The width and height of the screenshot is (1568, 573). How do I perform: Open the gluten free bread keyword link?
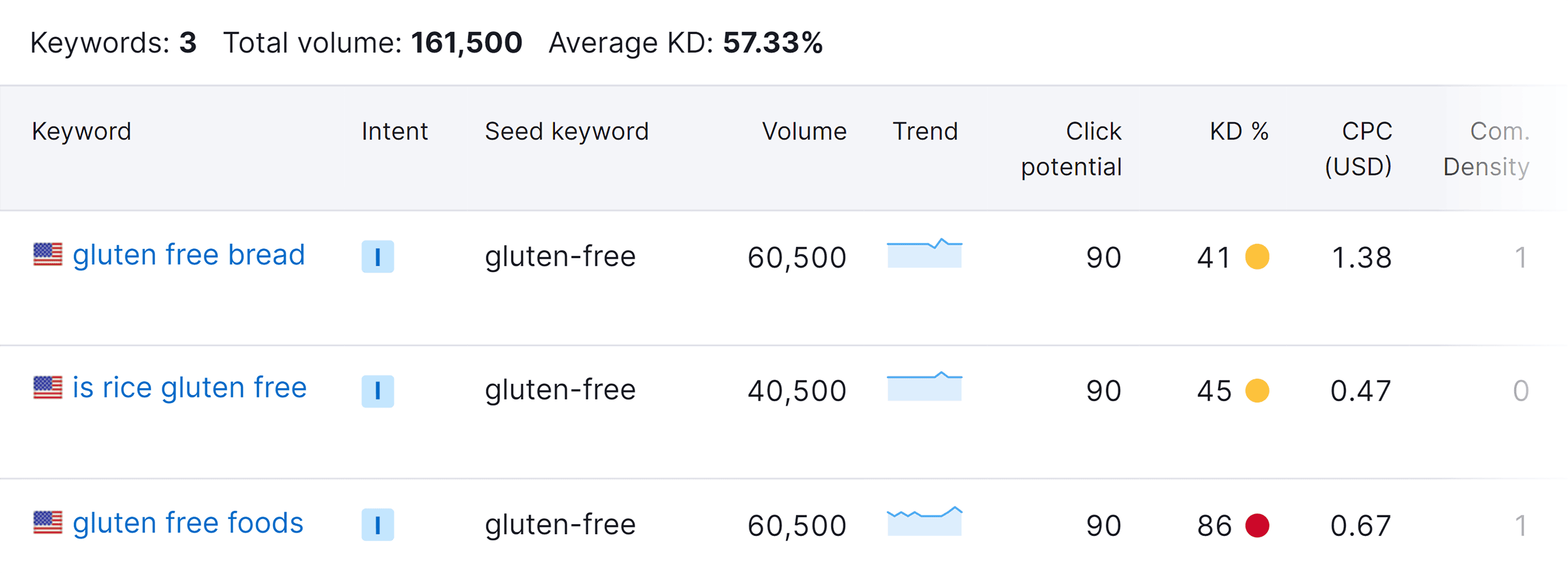pyautogui.click(x=188, y=255)
